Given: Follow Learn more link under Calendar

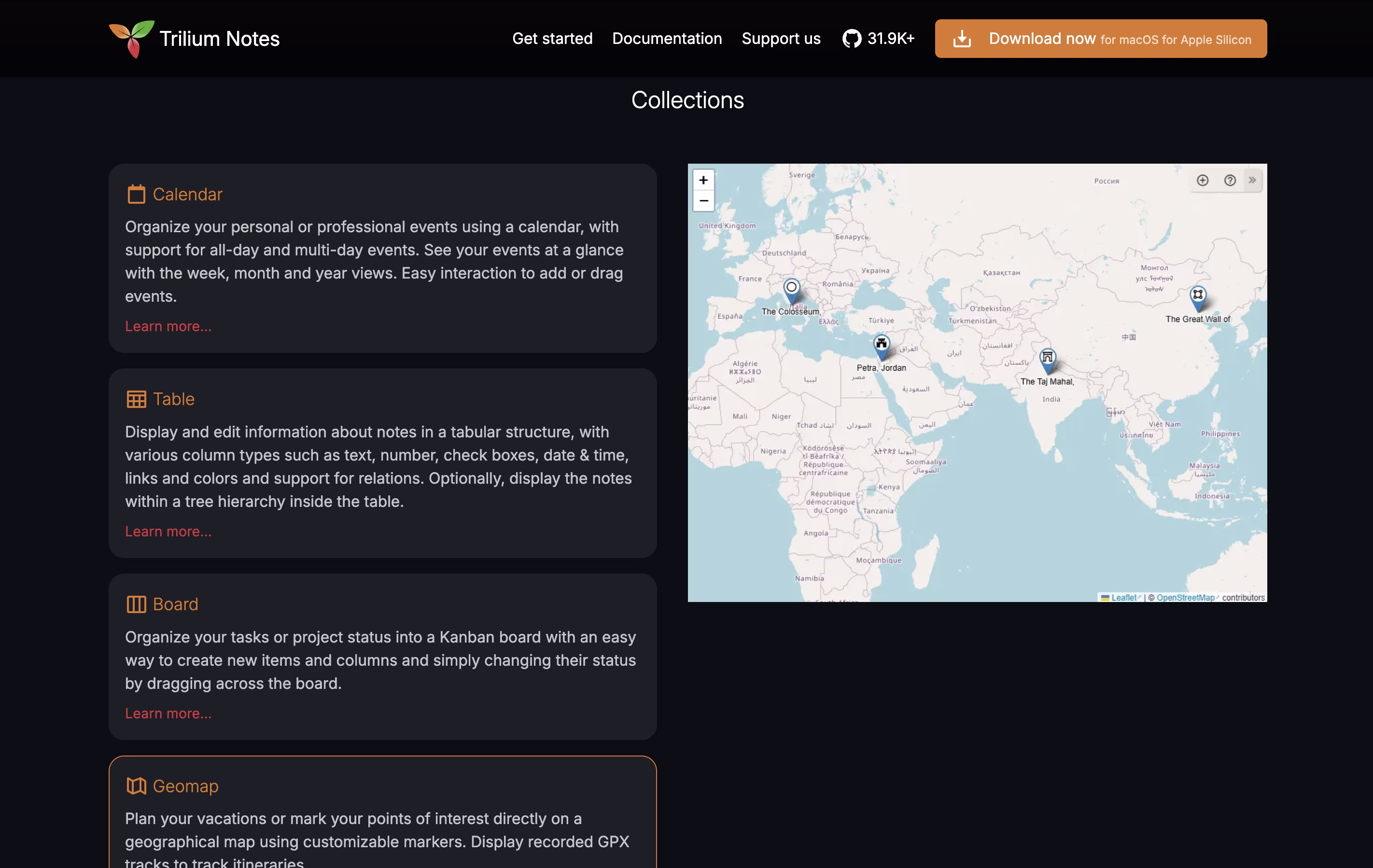Looking at the screenshot, I should (x=168, y=326).
